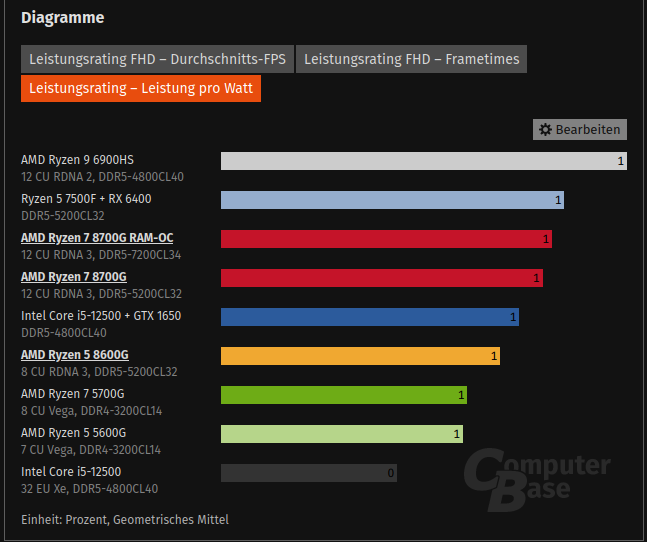Click the Einheit: Prozent, Geometrisches Mittel note
Image resolution: width=647 pixels, height=542 pixels.
tap(125, 520)
